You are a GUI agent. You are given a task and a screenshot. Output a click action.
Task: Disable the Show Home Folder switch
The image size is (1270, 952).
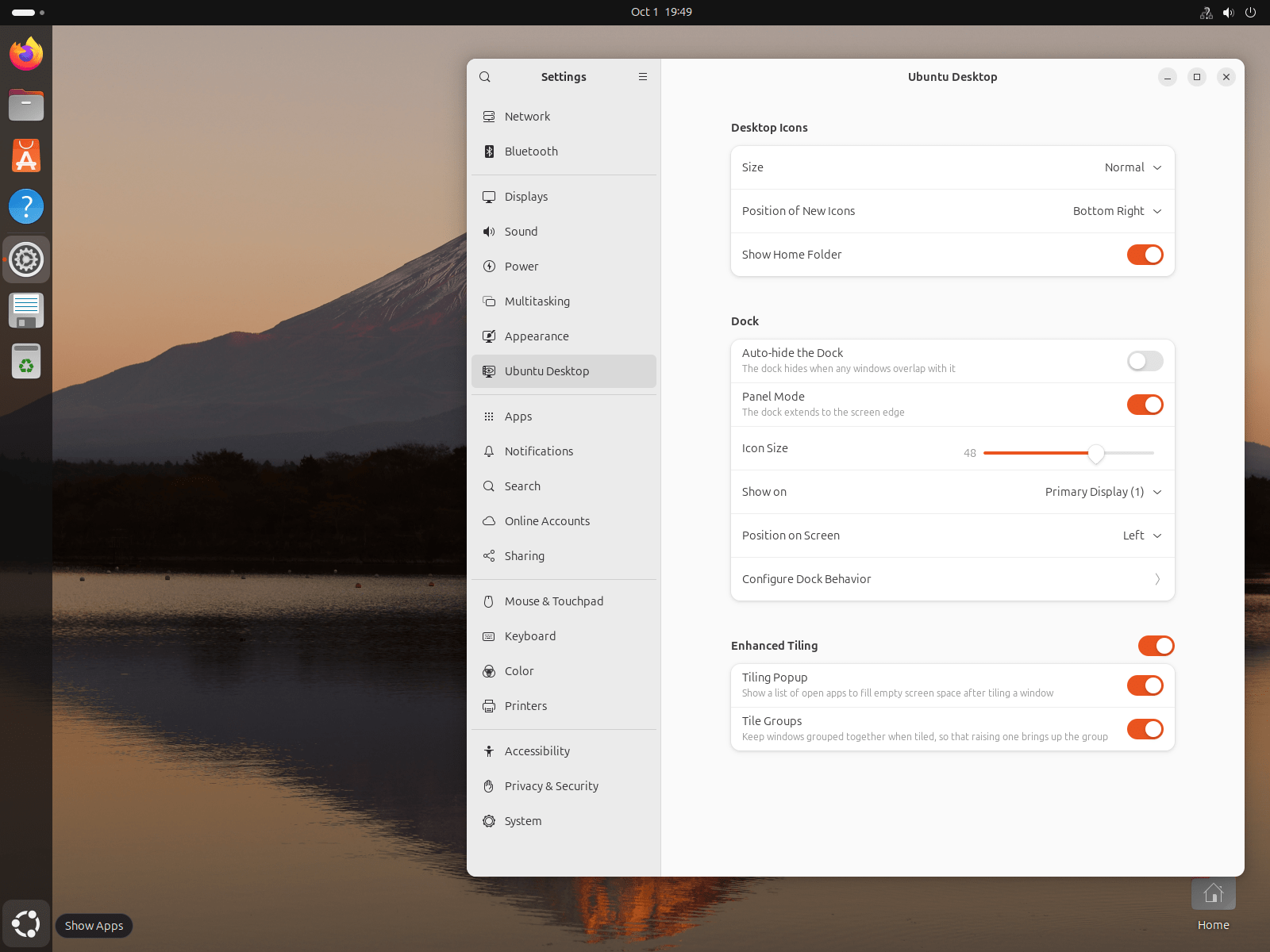click(1145, 255)
